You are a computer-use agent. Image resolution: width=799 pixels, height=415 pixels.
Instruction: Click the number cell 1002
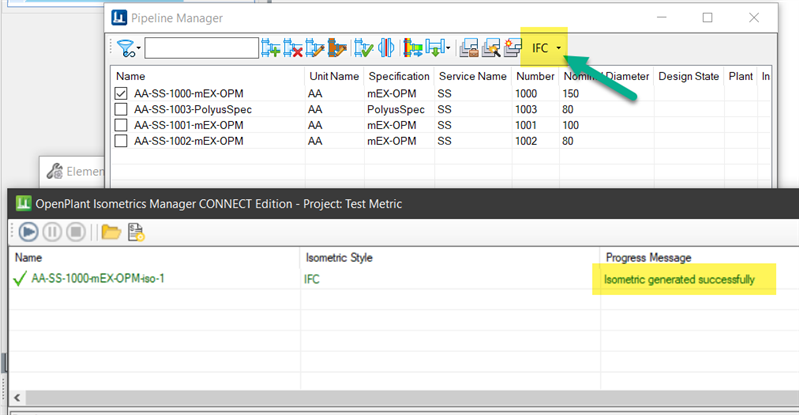pos(526,141)
